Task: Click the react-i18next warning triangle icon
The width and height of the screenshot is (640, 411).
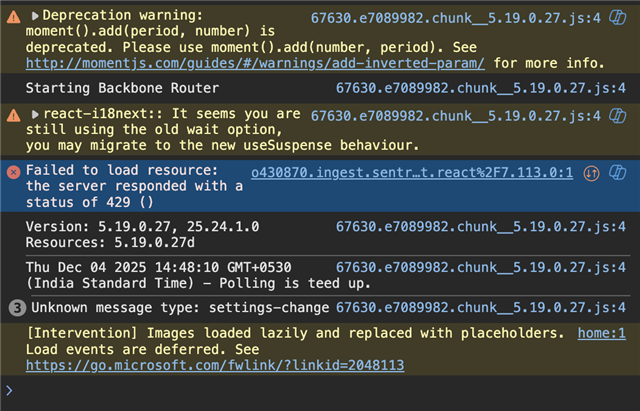Action: pyautogui.click(x=13, y=115)
